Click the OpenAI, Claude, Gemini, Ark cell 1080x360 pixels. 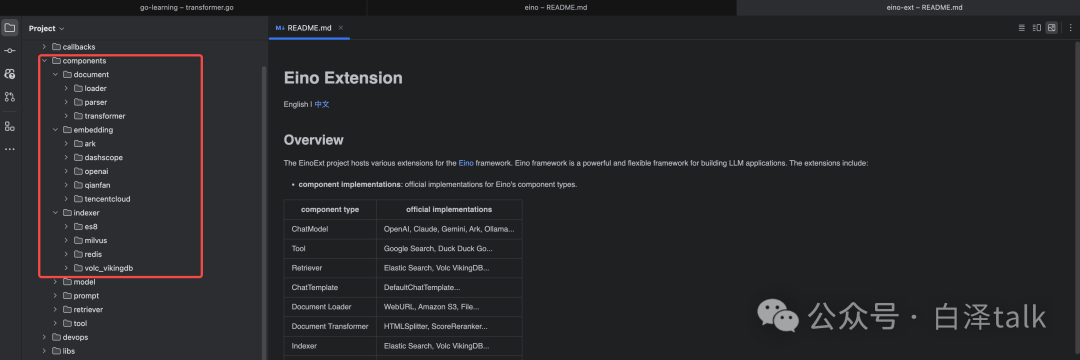(x=449, y=229)
